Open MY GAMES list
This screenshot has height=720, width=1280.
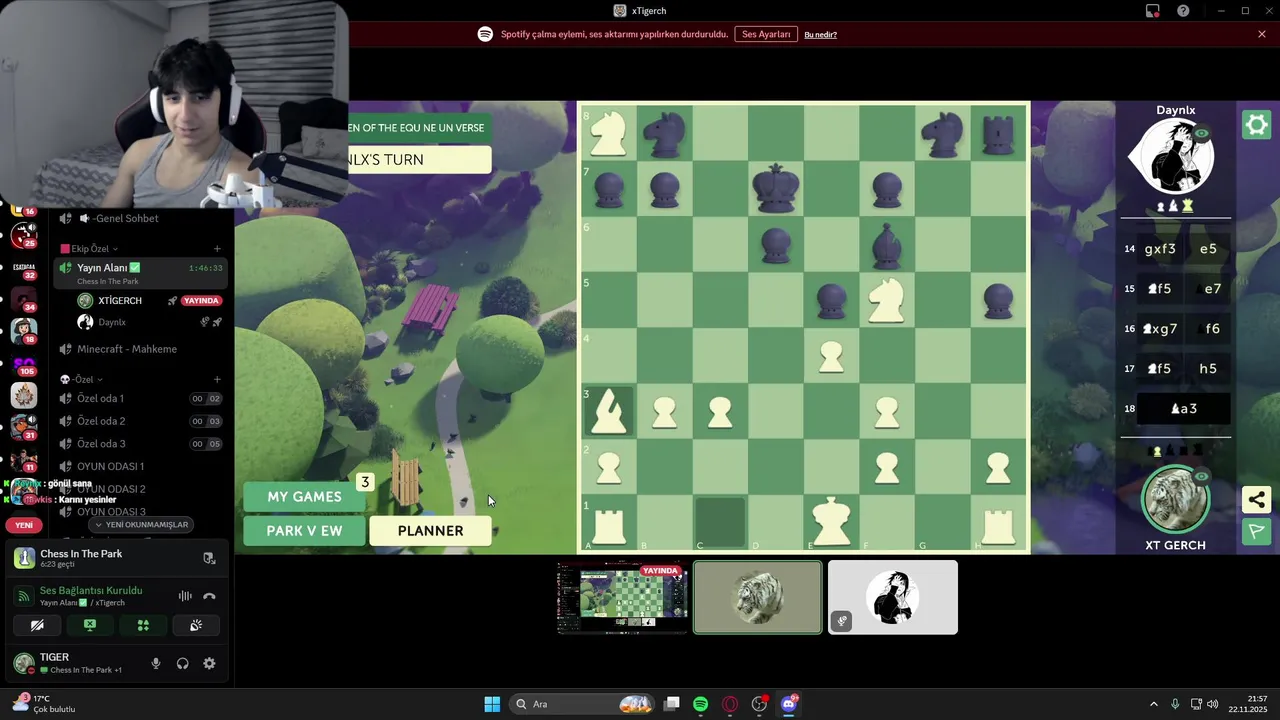click(x=304, y=497)
